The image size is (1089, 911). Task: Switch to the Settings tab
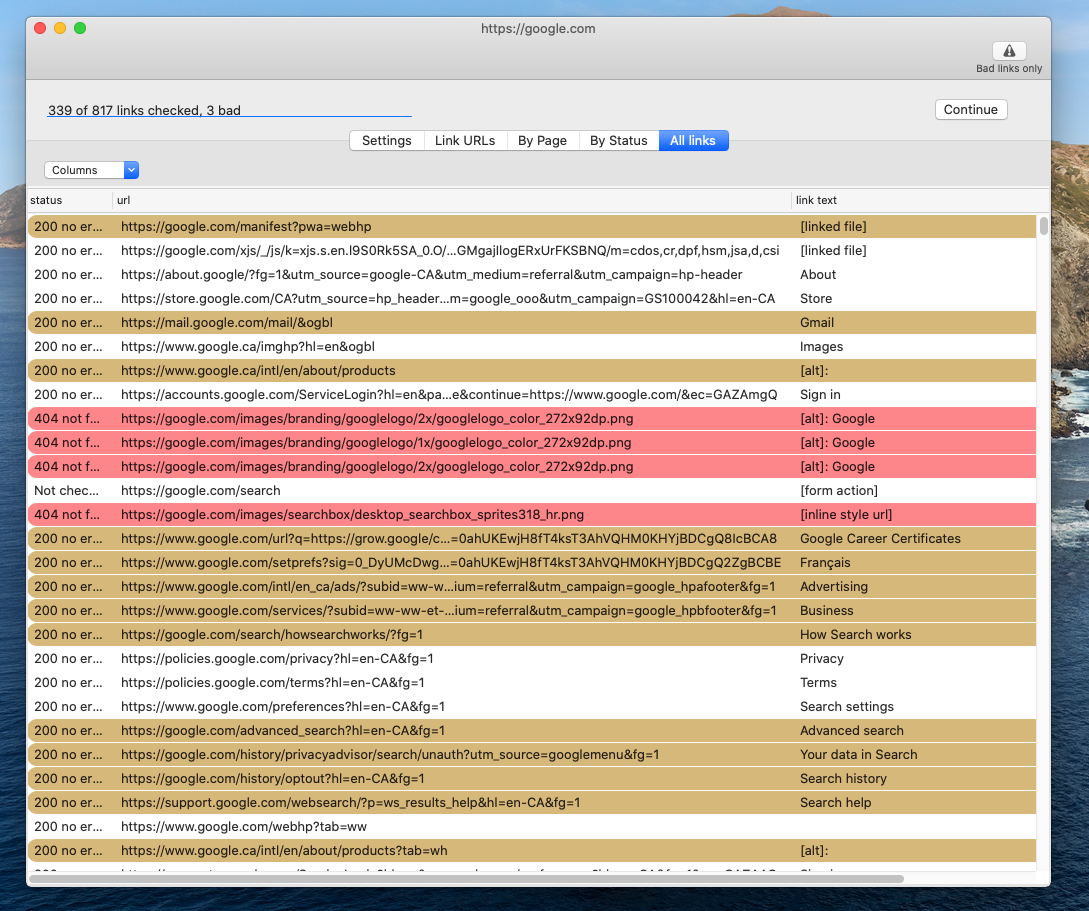(386, 140)
